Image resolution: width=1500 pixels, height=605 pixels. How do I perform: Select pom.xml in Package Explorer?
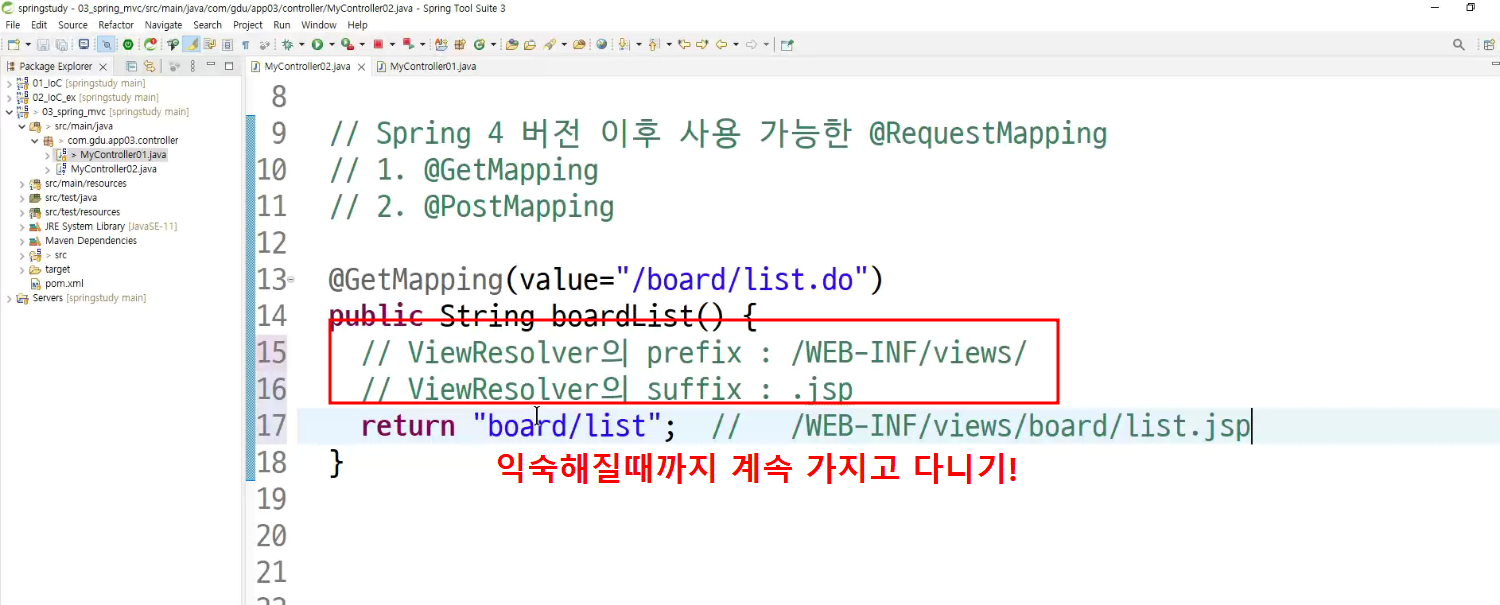click(x=64, y=284)
